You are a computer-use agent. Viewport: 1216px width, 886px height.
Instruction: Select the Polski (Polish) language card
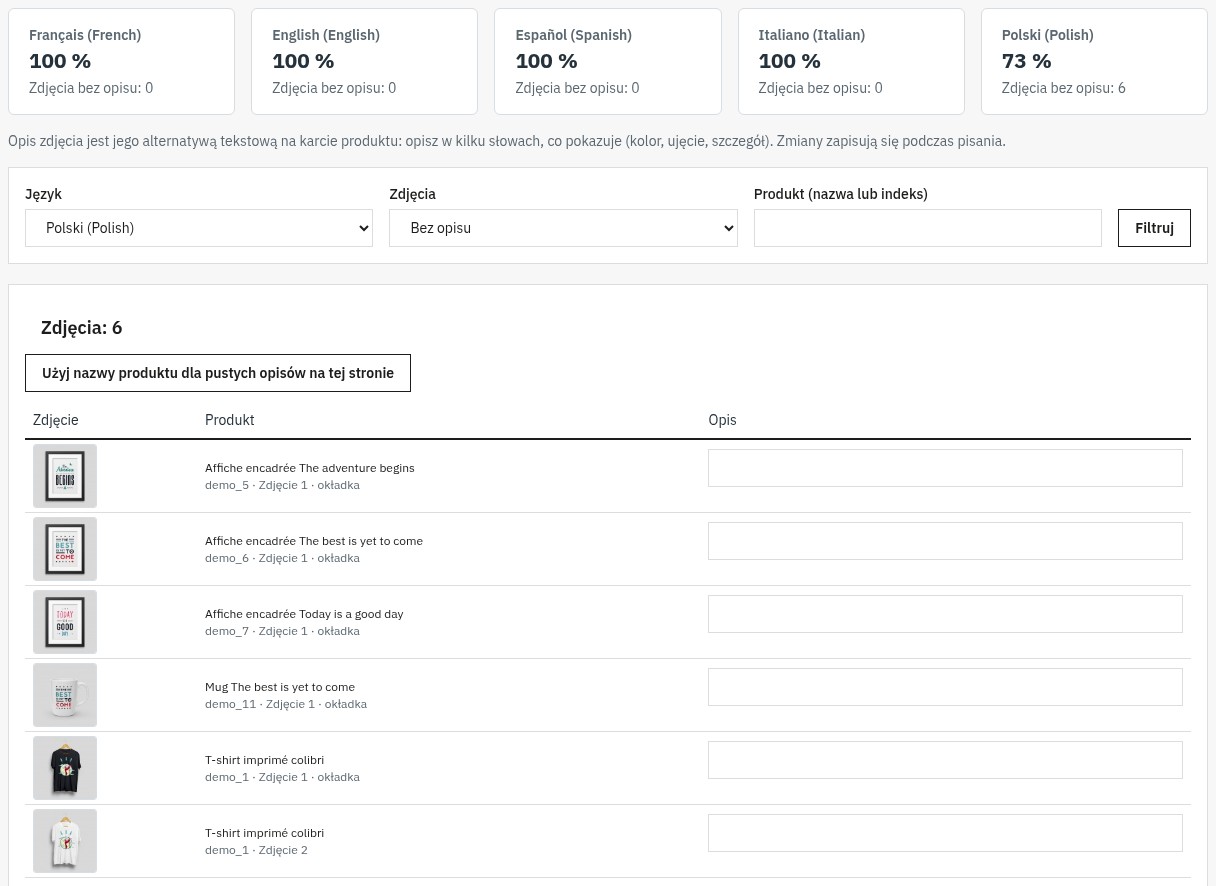tap(1094, 62)
